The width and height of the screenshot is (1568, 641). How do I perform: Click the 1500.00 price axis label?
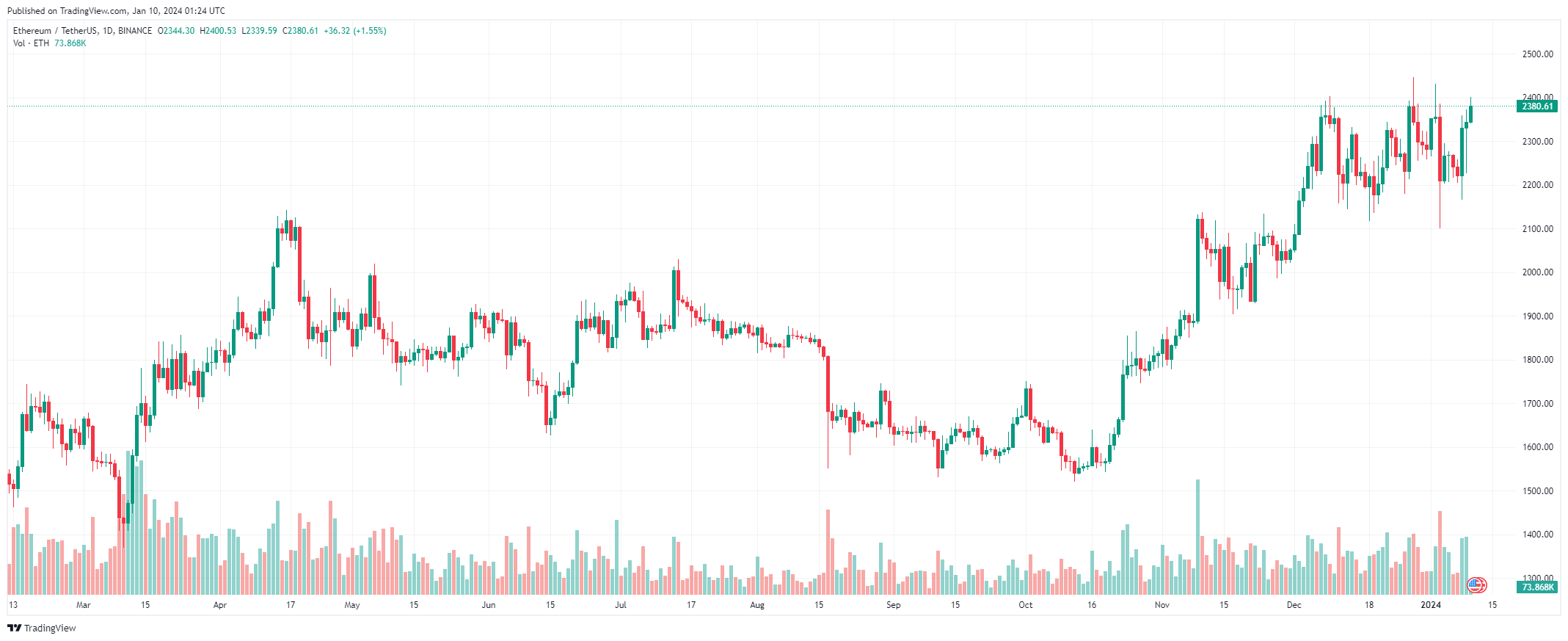[1537, 491]
